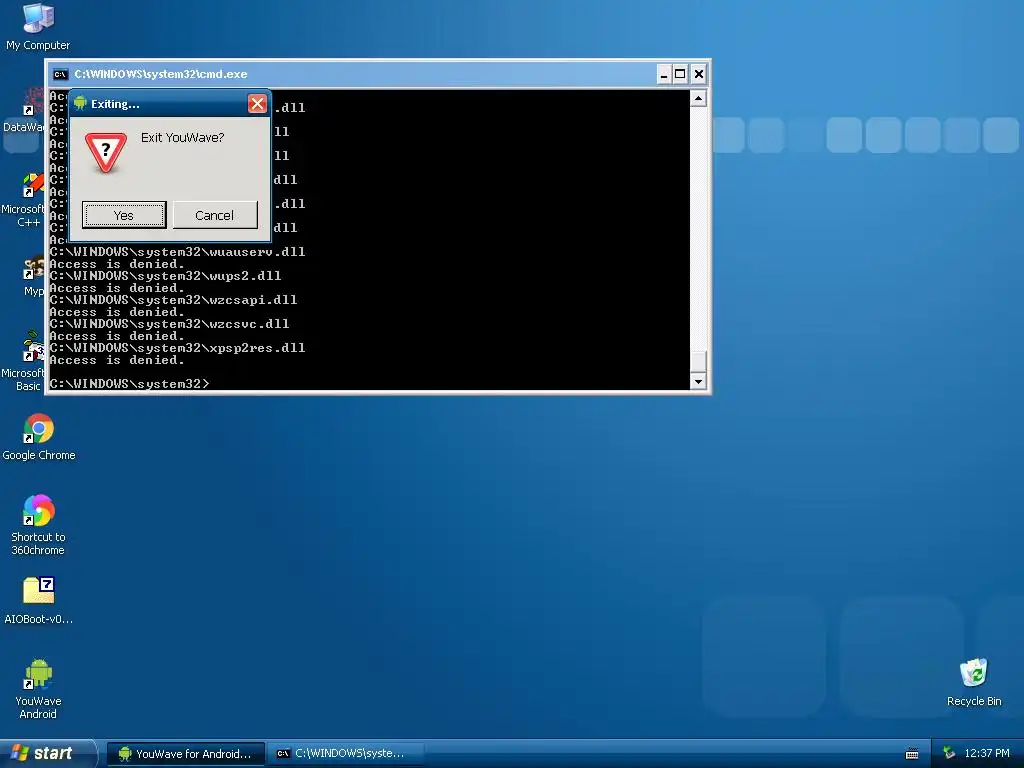Click the xpsp2res.dll path line

(x=177, y=348)
